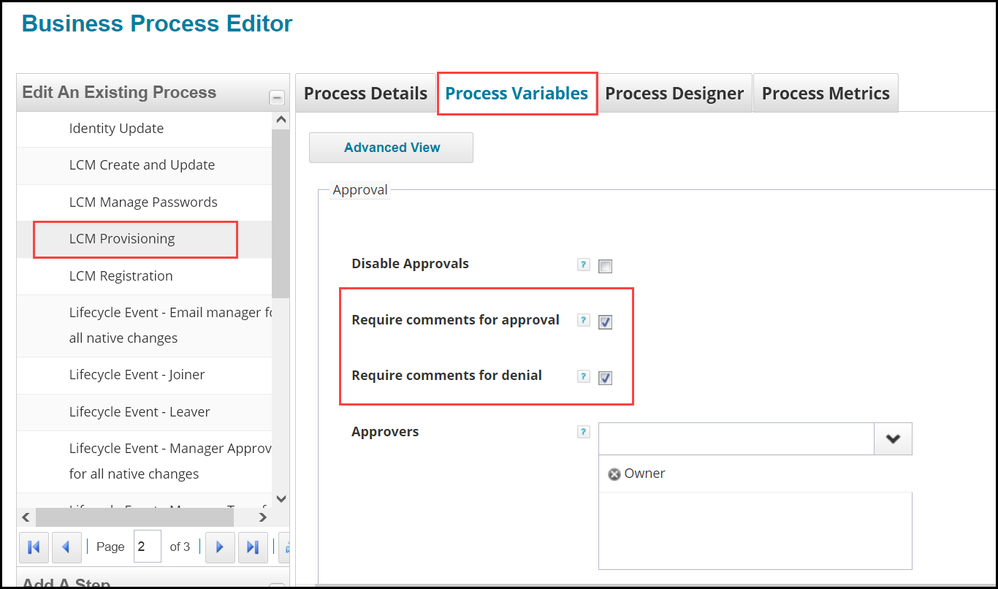Switch to the Process Designer tab
Image resolution: width=998 pixels, height=589 pixels.
[x=674, y=93]
